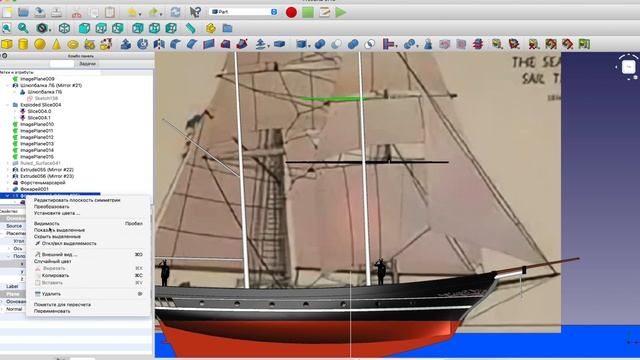Select the Right view cube icon
Viewport: 640px width, 360px height.
(x=118, y=28)
